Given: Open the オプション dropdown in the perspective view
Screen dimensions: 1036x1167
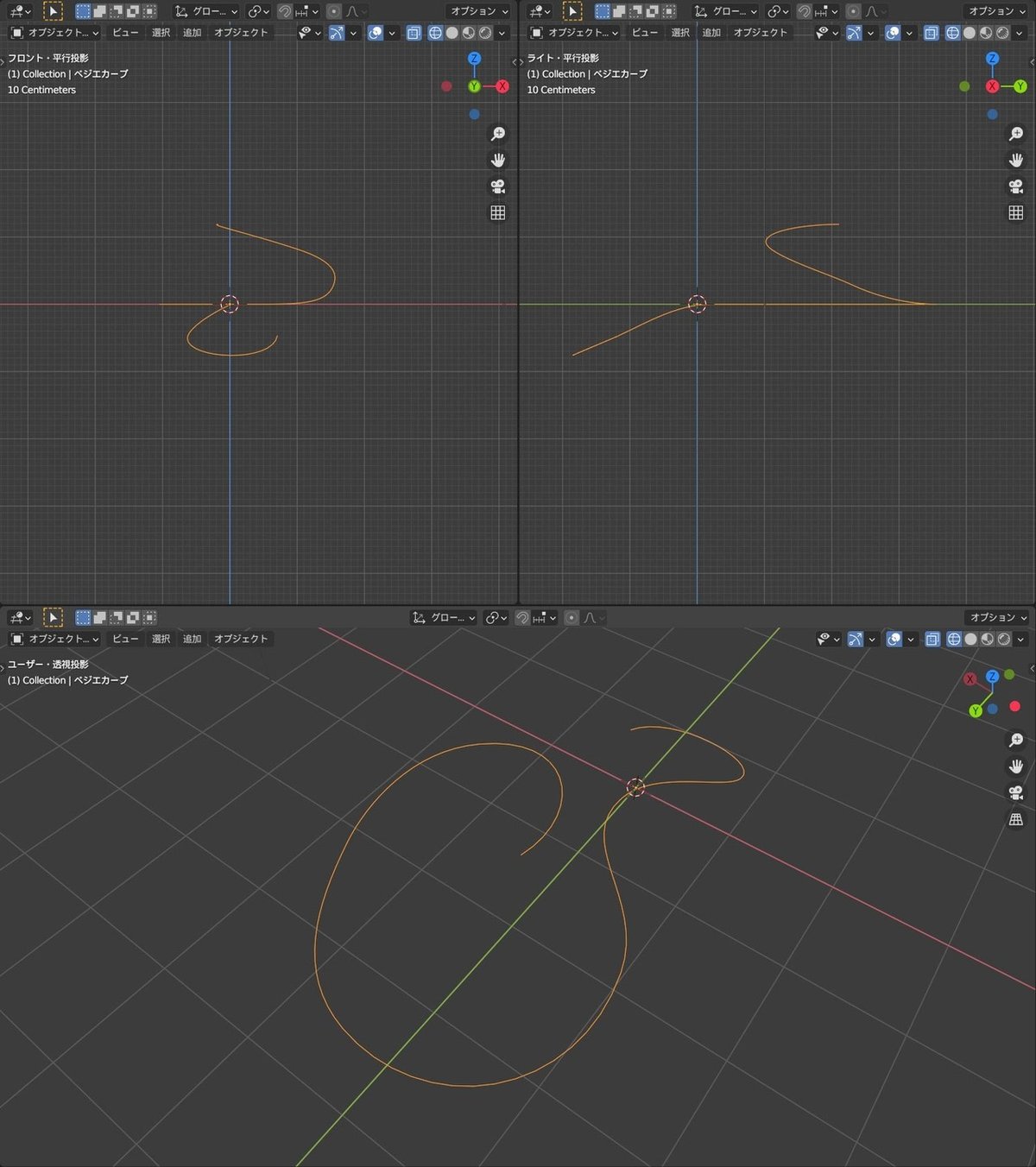Looking at the screenshot, I should click(997, 617).
